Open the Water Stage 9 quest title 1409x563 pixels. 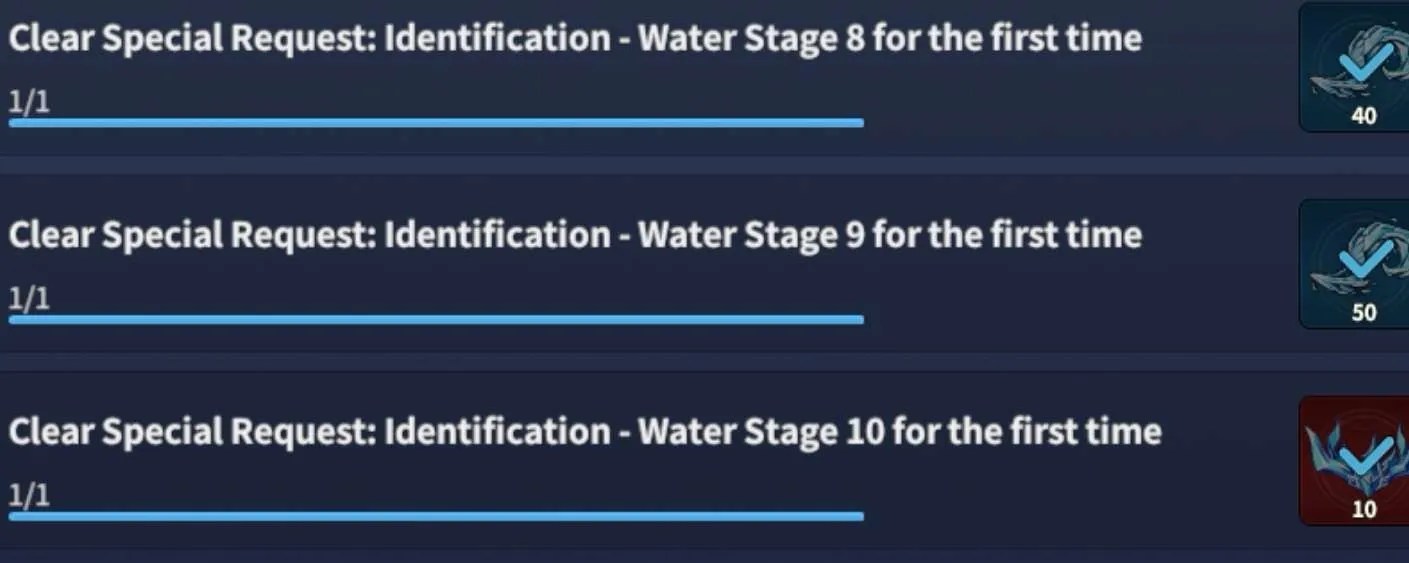tap(575, 236)
